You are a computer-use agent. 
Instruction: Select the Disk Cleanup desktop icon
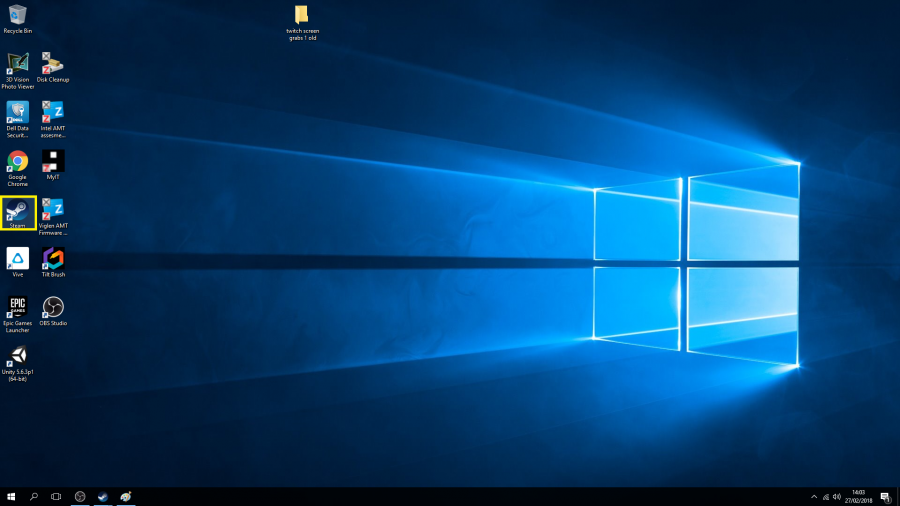(x=53, y=68)
